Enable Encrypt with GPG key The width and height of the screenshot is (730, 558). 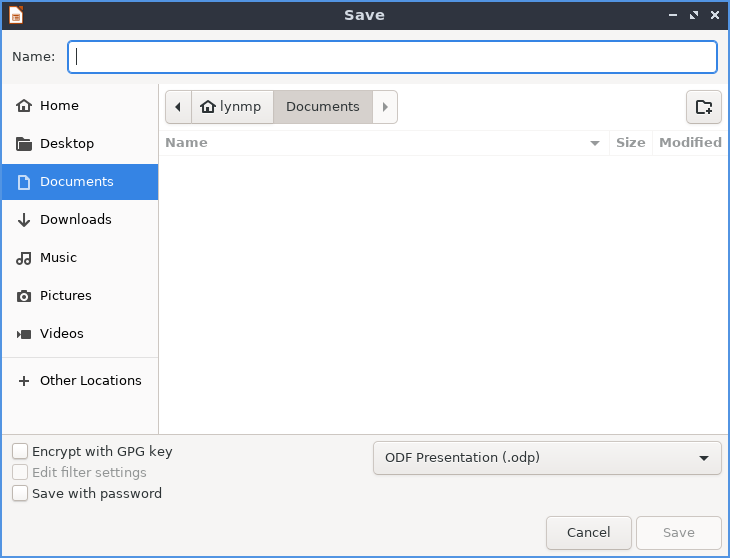pyautogui.click(x=20, y=452)
